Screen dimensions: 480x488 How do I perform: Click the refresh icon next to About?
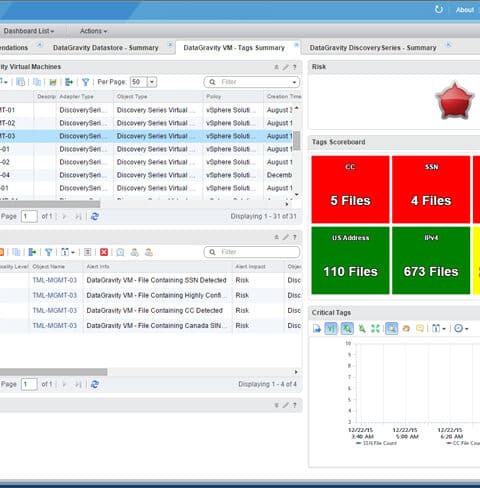pos(439,9)
